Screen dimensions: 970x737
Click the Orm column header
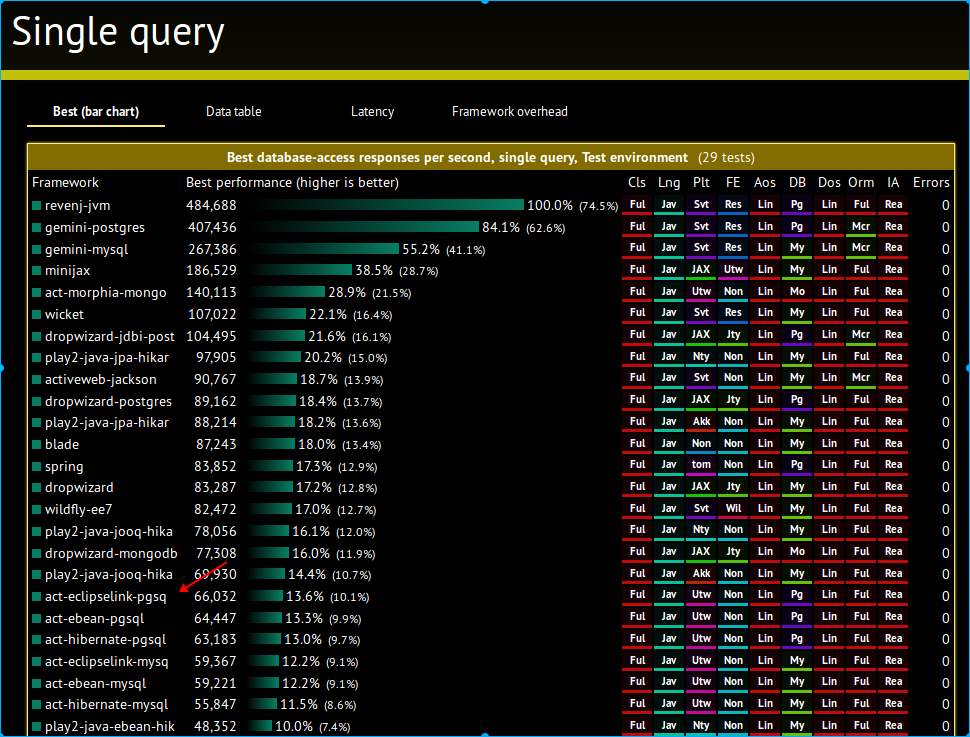click(861, 183)
